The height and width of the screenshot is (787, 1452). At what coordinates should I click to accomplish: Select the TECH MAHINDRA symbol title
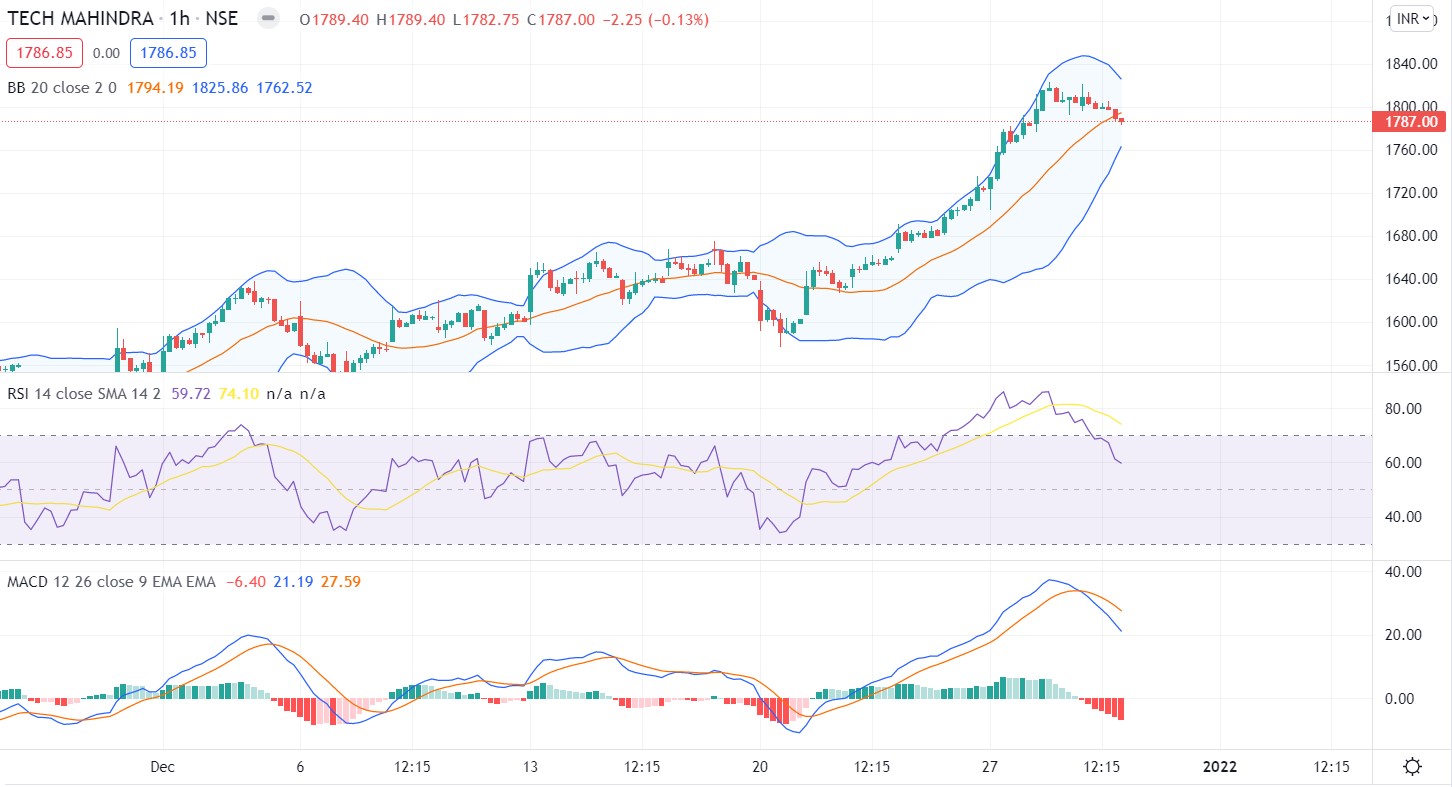tap(81, 19)
